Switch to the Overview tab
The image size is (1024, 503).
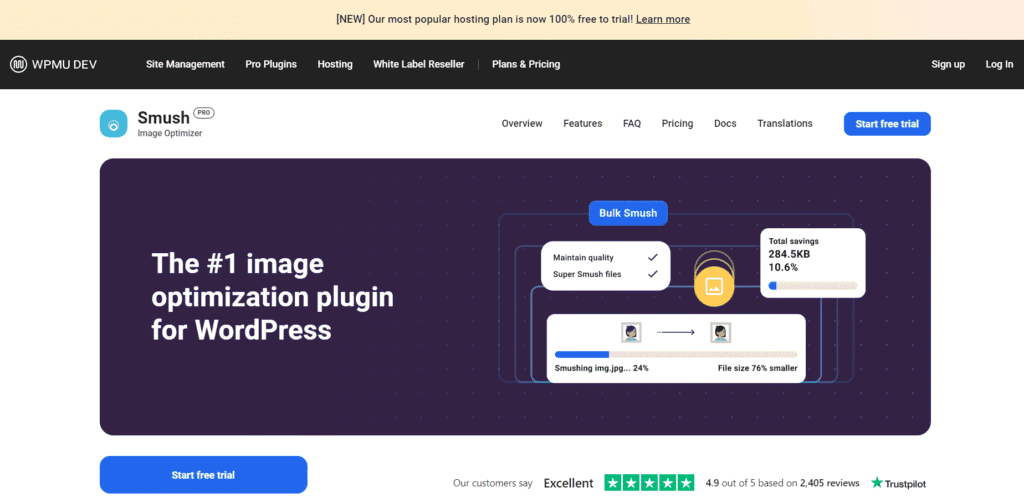tap(522, 123)
